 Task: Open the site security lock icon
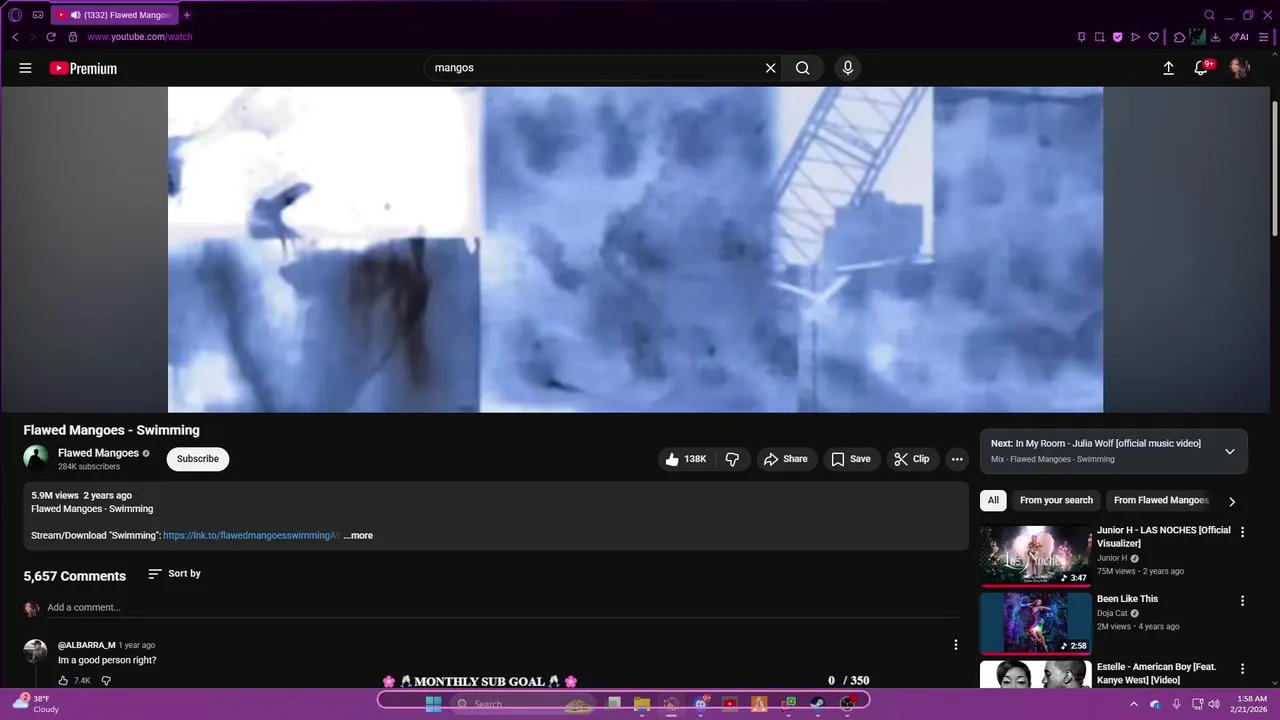72,37
